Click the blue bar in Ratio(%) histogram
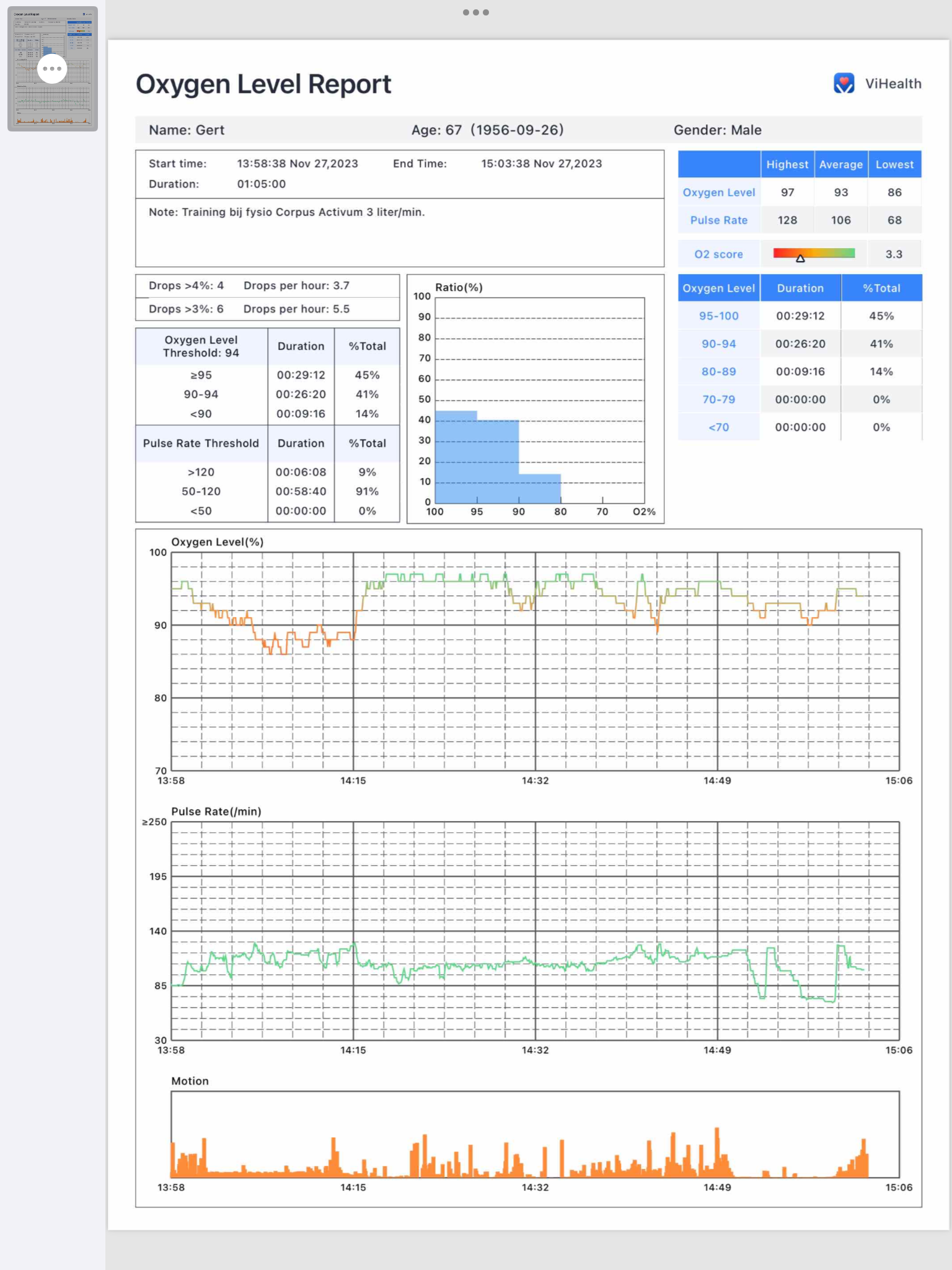This screenshot has width=952, height=1270. (x=477, y=459)
